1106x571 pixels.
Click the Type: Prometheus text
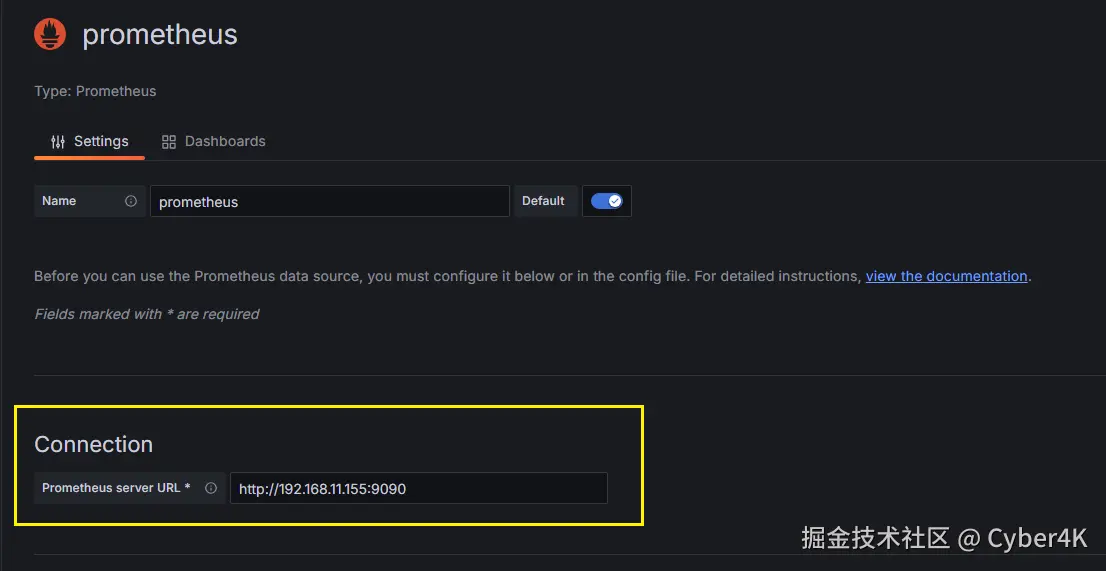pos(95,91)
